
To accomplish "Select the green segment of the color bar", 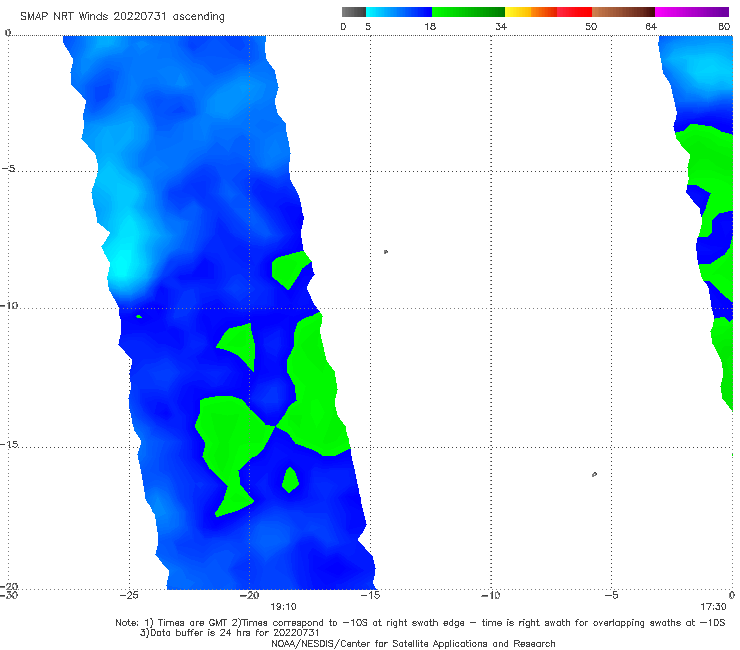I will [468, 12].
